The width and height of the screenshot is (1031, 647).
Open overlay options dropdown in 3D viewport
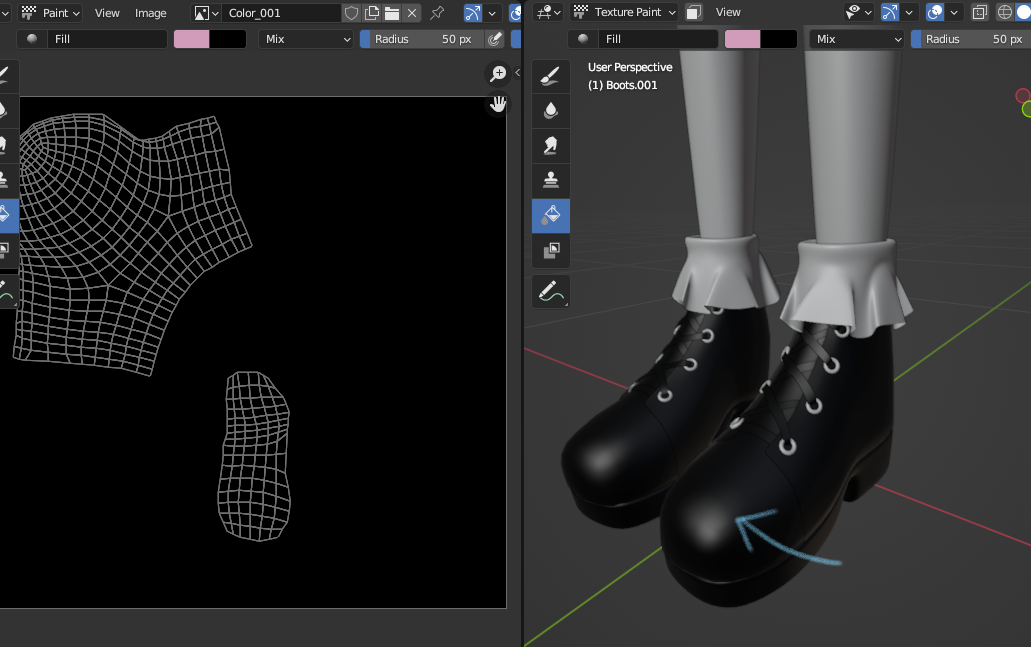tap(953, 12)
